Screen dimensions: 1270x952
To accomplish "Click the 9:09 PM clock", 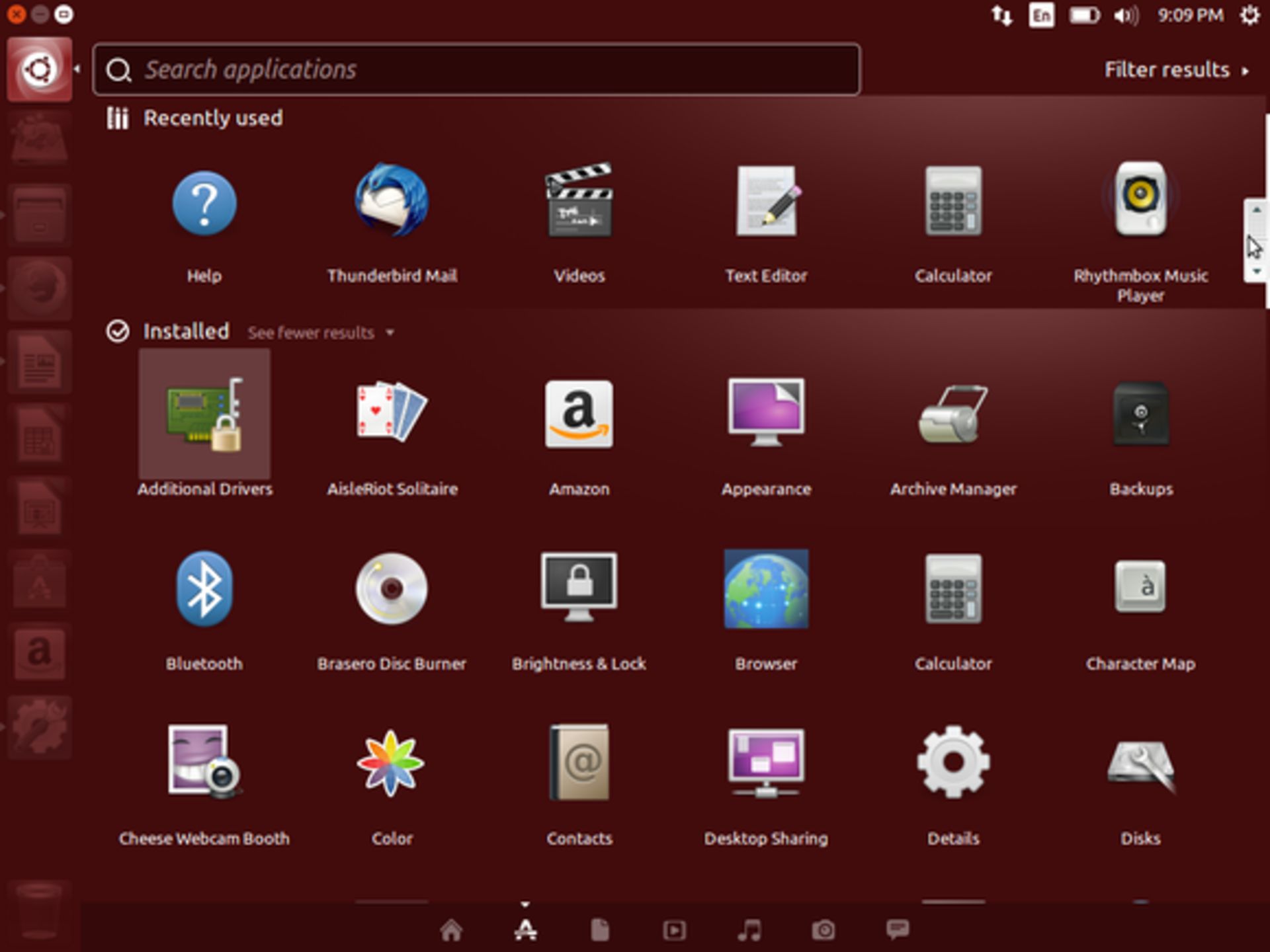I will coord(1190,15).
